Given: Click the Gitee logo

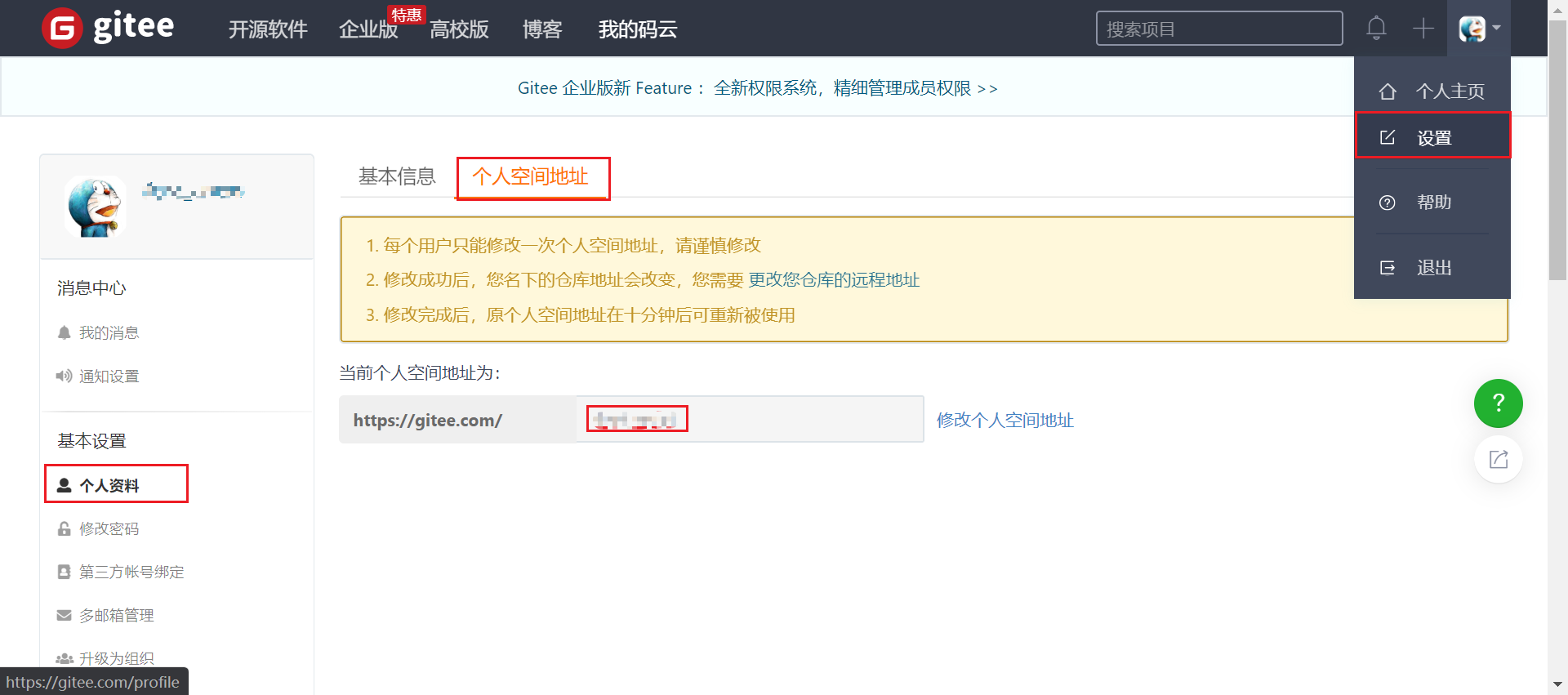Looking at the screenshot, I should 108,28.
